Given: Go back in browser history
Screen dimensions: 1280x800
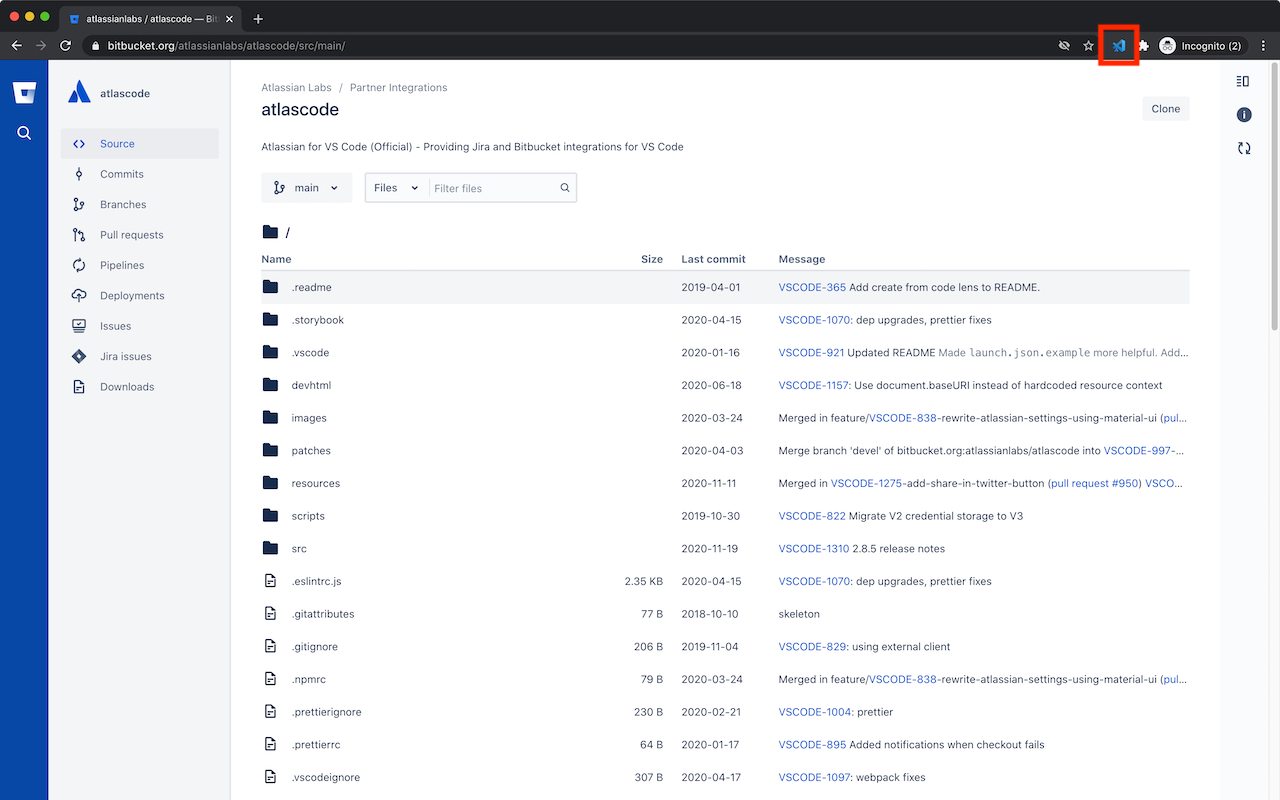Looking at the screenshot, I should pyautogui.click(x=17, y=46).
